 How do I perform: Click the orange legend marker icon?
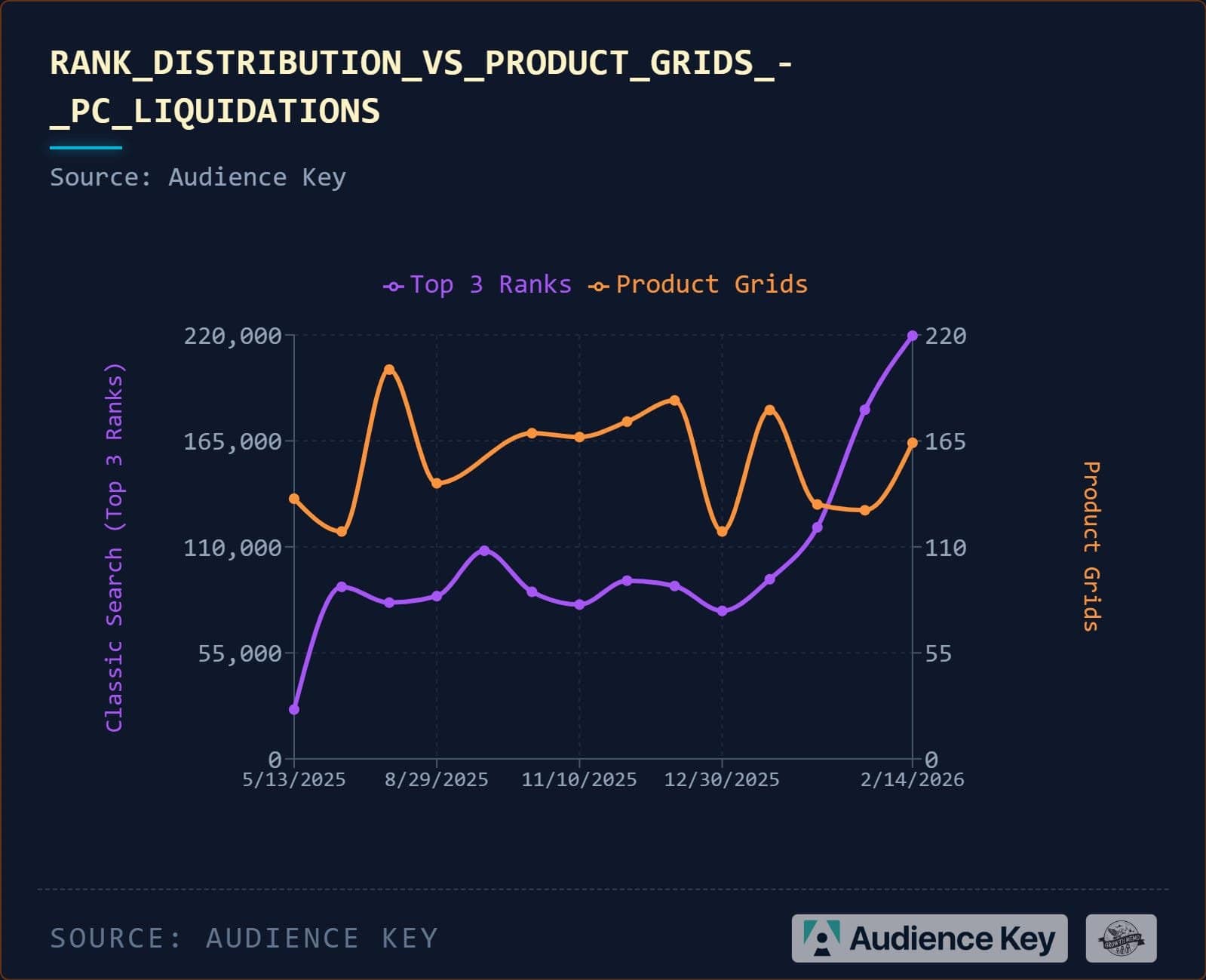point(599,287)
